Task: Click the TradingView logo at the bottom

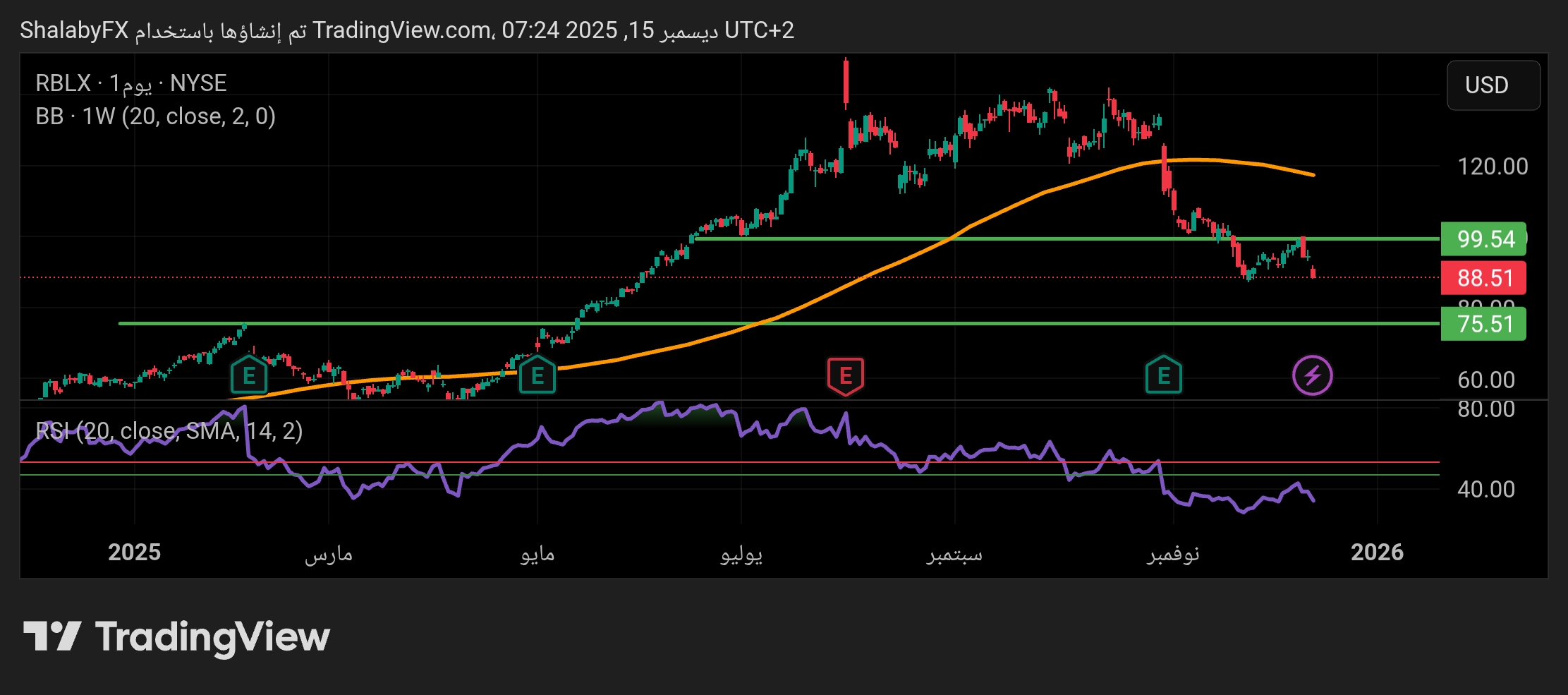Action: tap(176, 637)
